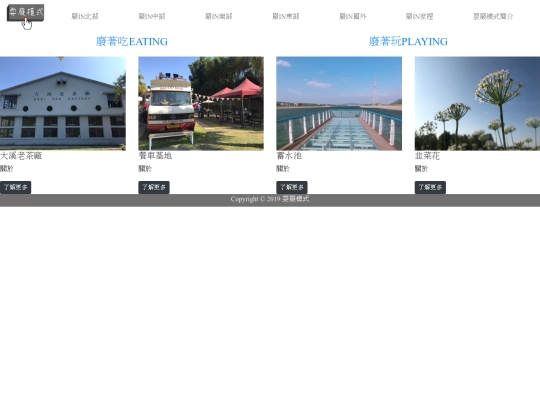Screen dimensions: 540x405
Task: Open the 蓄水池 glass walkway photo
Action: 339,104
